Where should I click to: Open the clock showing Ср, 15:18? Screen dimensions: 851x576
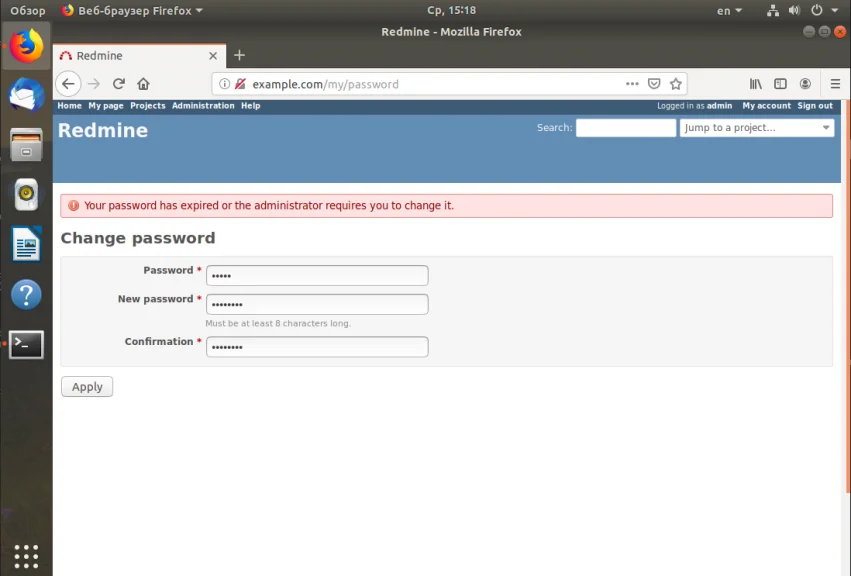[451, 10]
